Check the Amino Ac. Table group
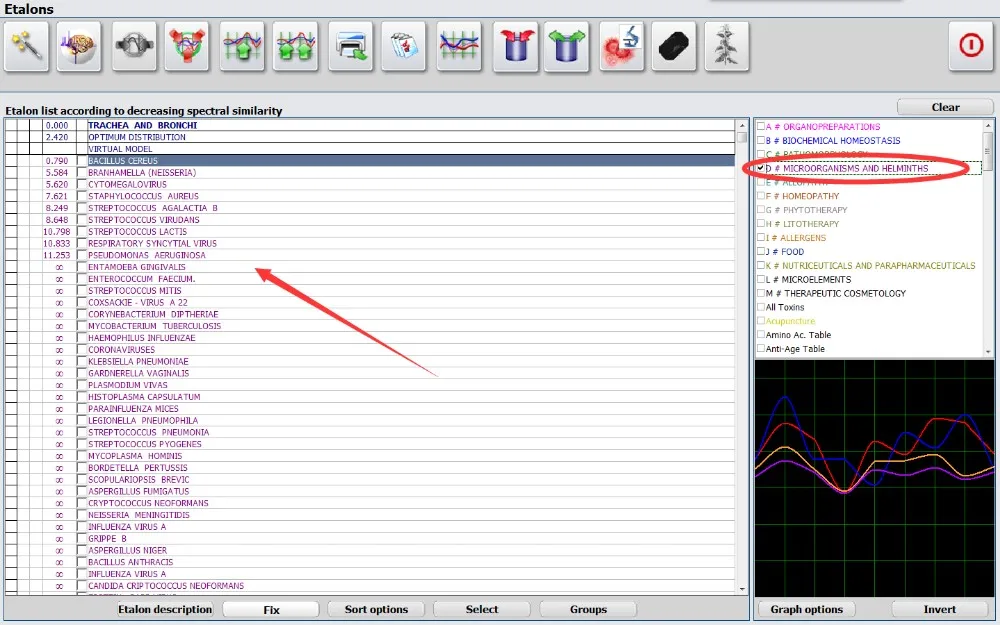This screenshot has height=625, width=1000. 761,335
